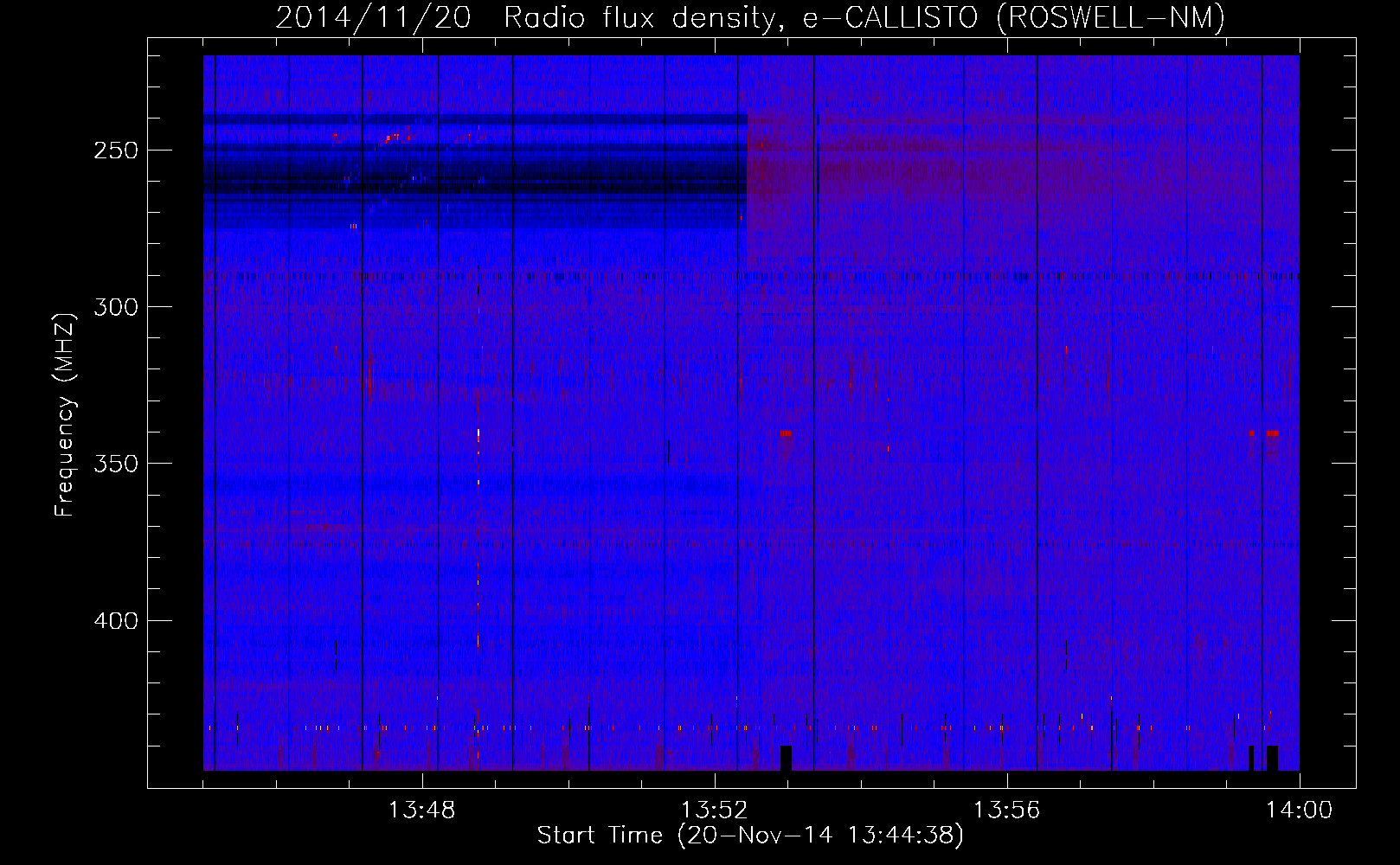
Task: Click the 14:00 time tick label
Action: click(1299, 811)
